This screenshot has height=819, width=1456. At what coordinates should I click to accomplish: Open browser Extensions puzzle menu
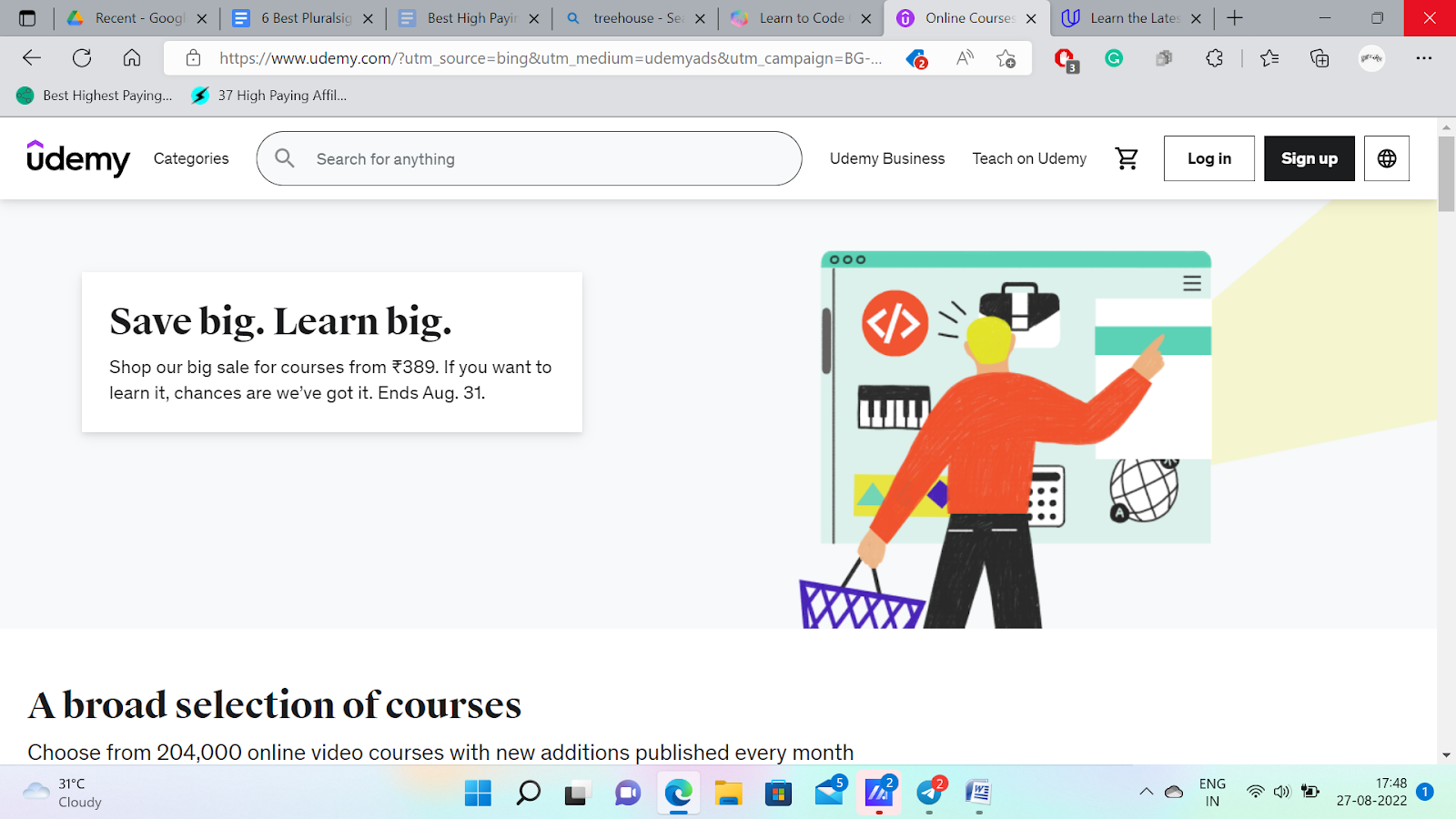pyautogui.click(x=1214, y=58)
